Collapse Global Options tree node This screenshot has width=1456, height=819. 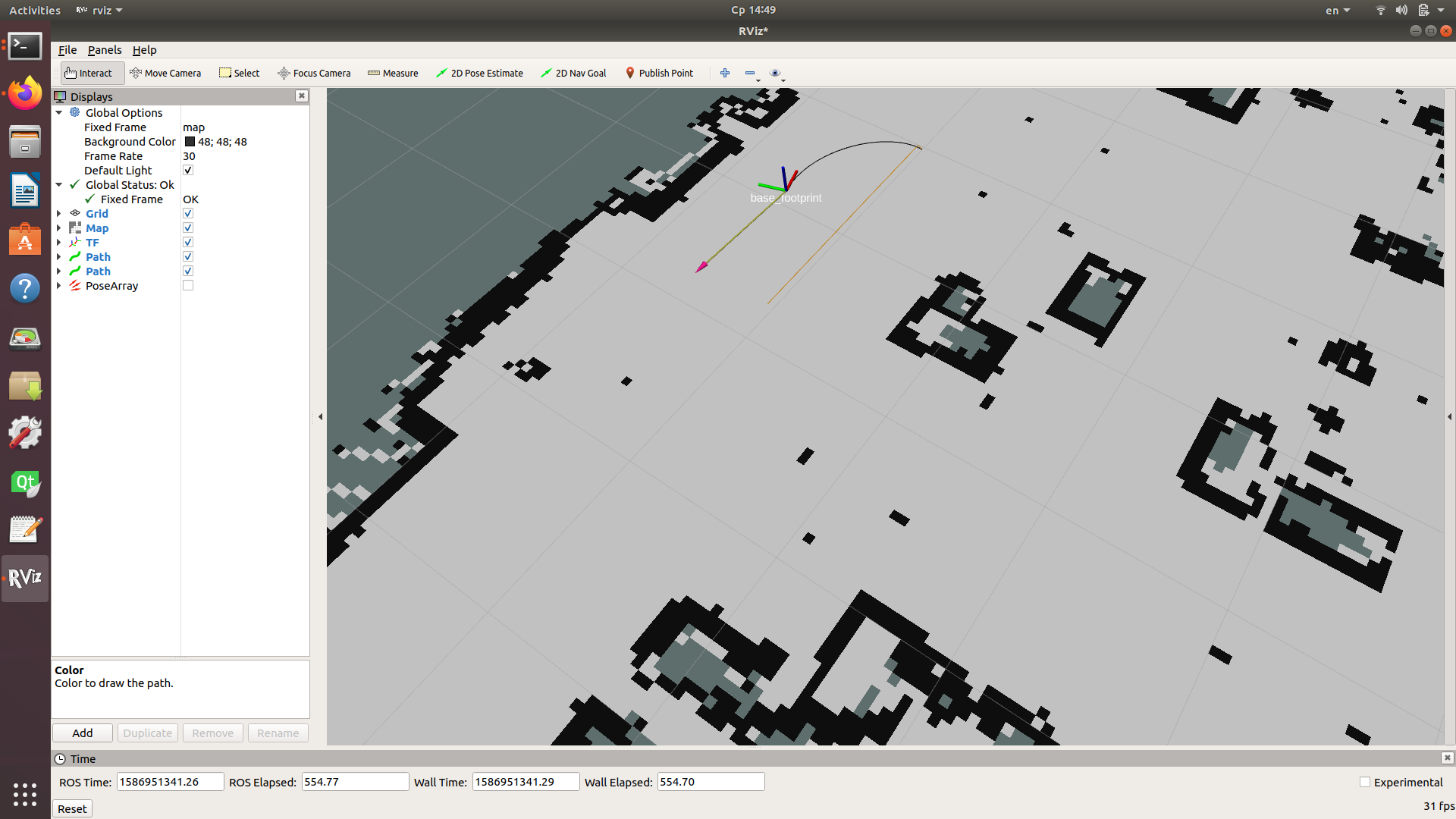59,113
